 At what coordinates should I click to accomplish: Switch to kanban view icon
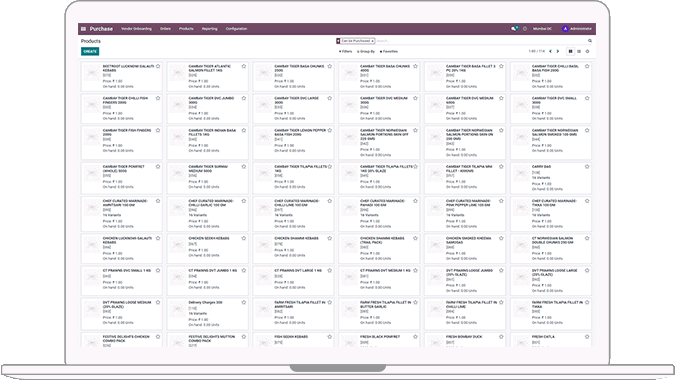click(570, 52)
